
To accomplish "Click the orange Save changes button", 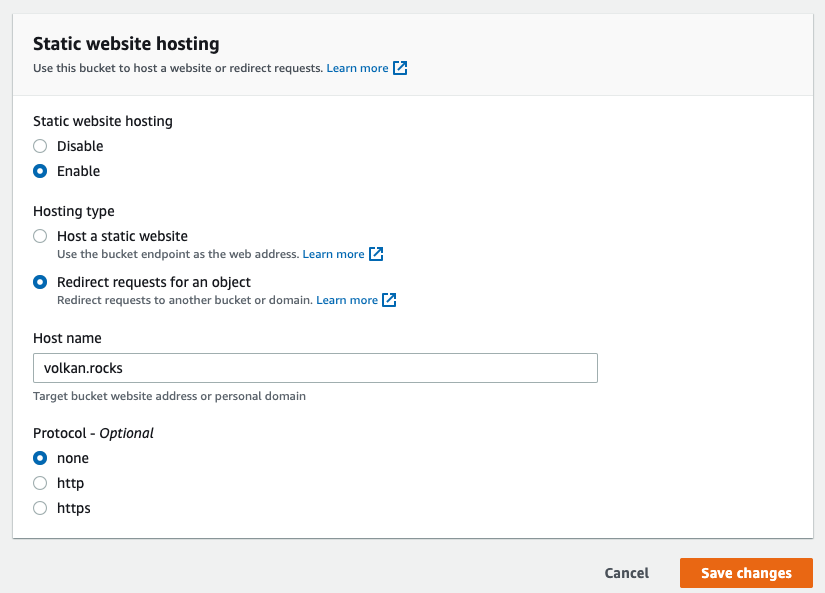I will click(x=746, y=573).
